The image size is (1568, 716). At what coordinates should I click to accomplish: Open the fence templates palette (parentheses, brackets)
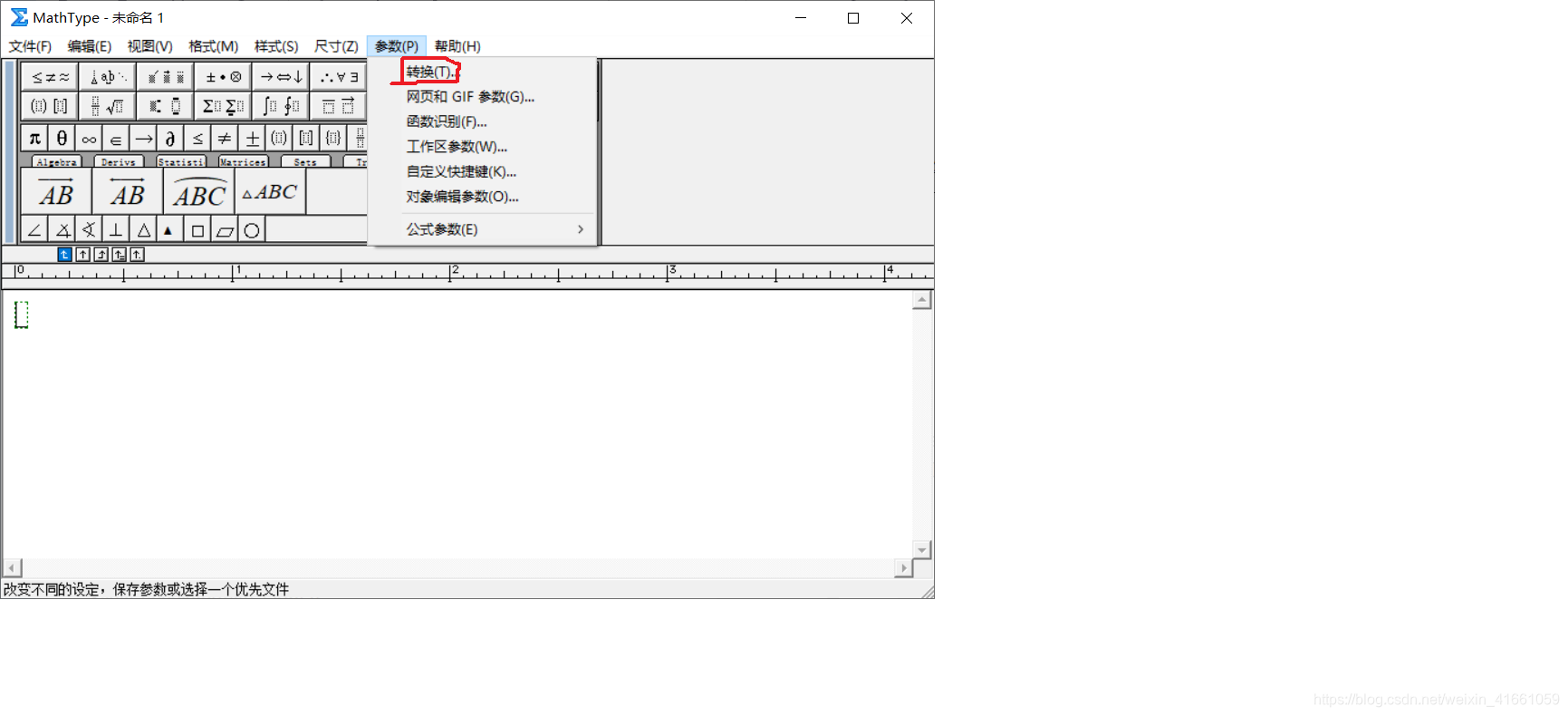[x=50, y=106]
